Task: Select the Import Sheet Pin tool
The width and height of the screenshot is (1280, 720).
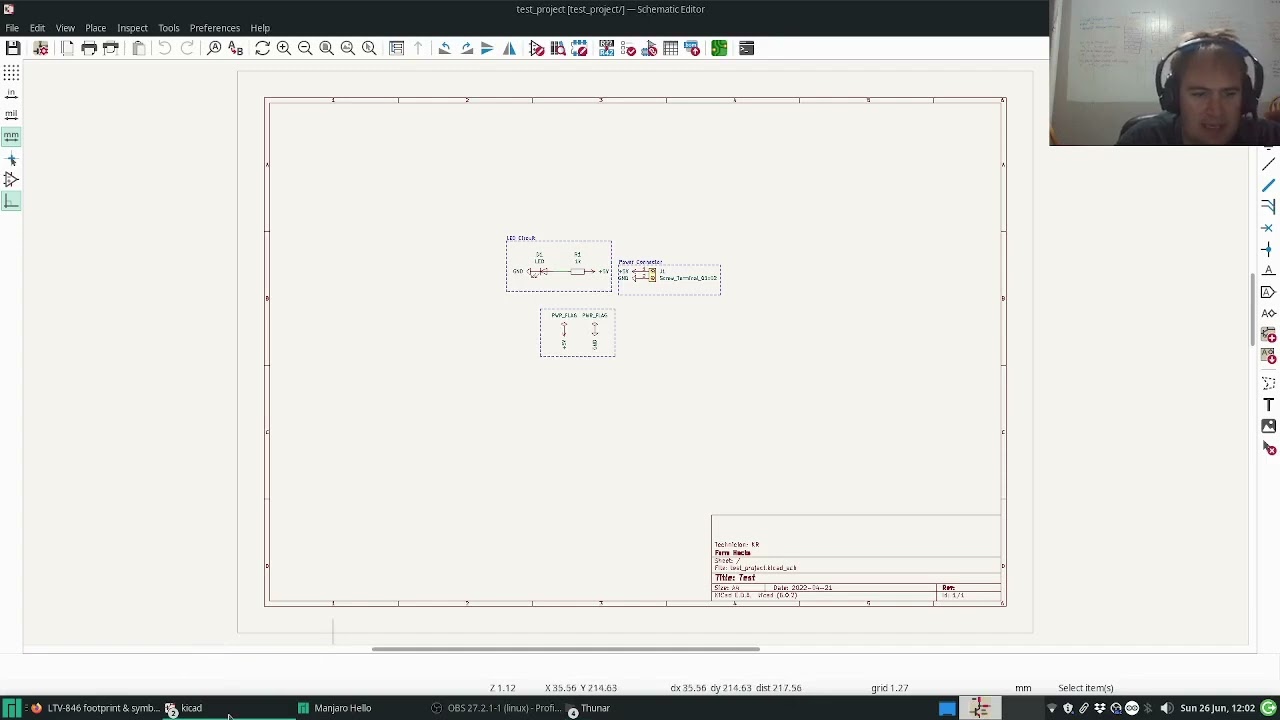Action: click(1268, 356)
